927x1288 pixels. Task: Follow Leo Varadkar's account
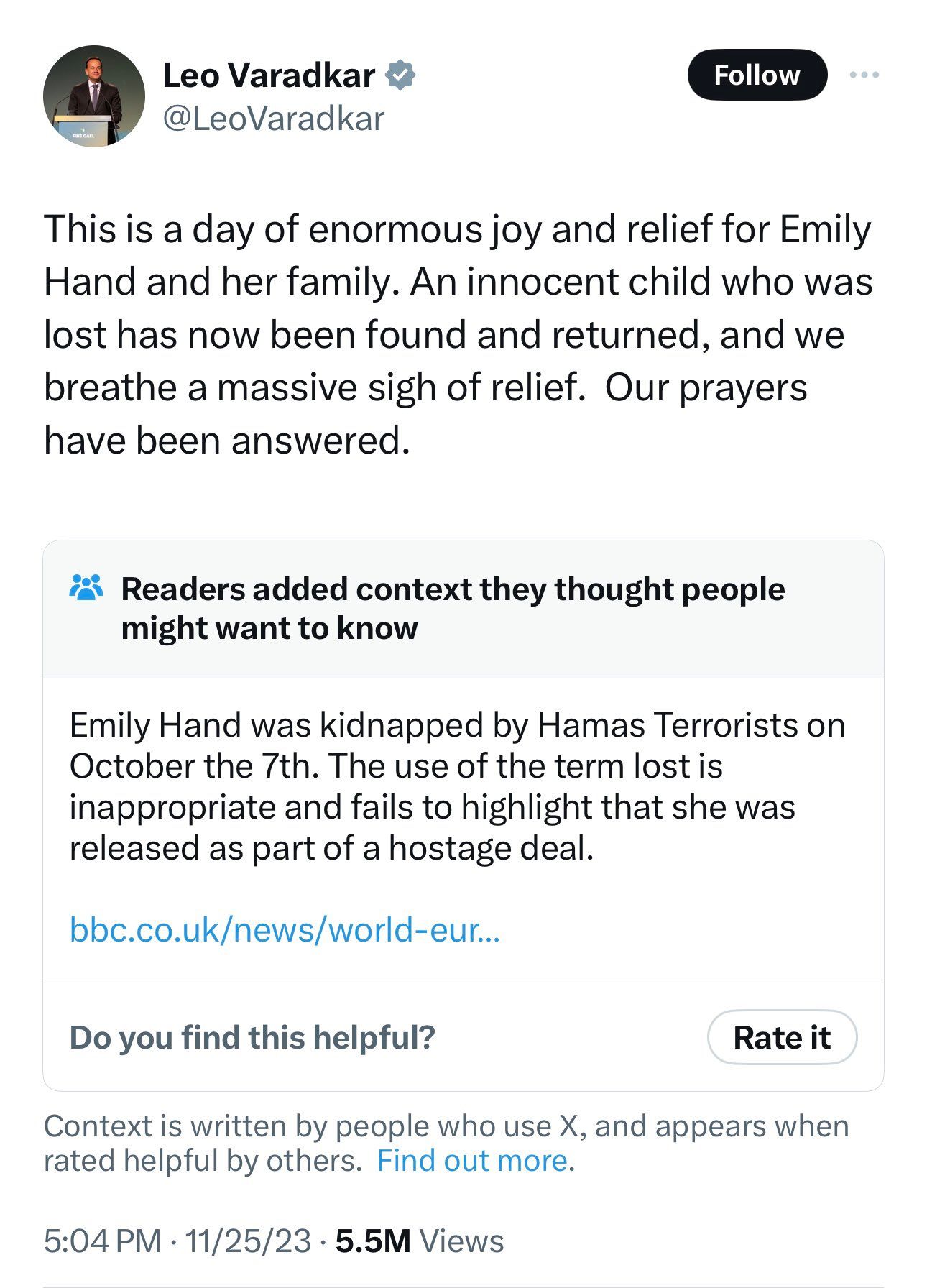pos(757,75)
